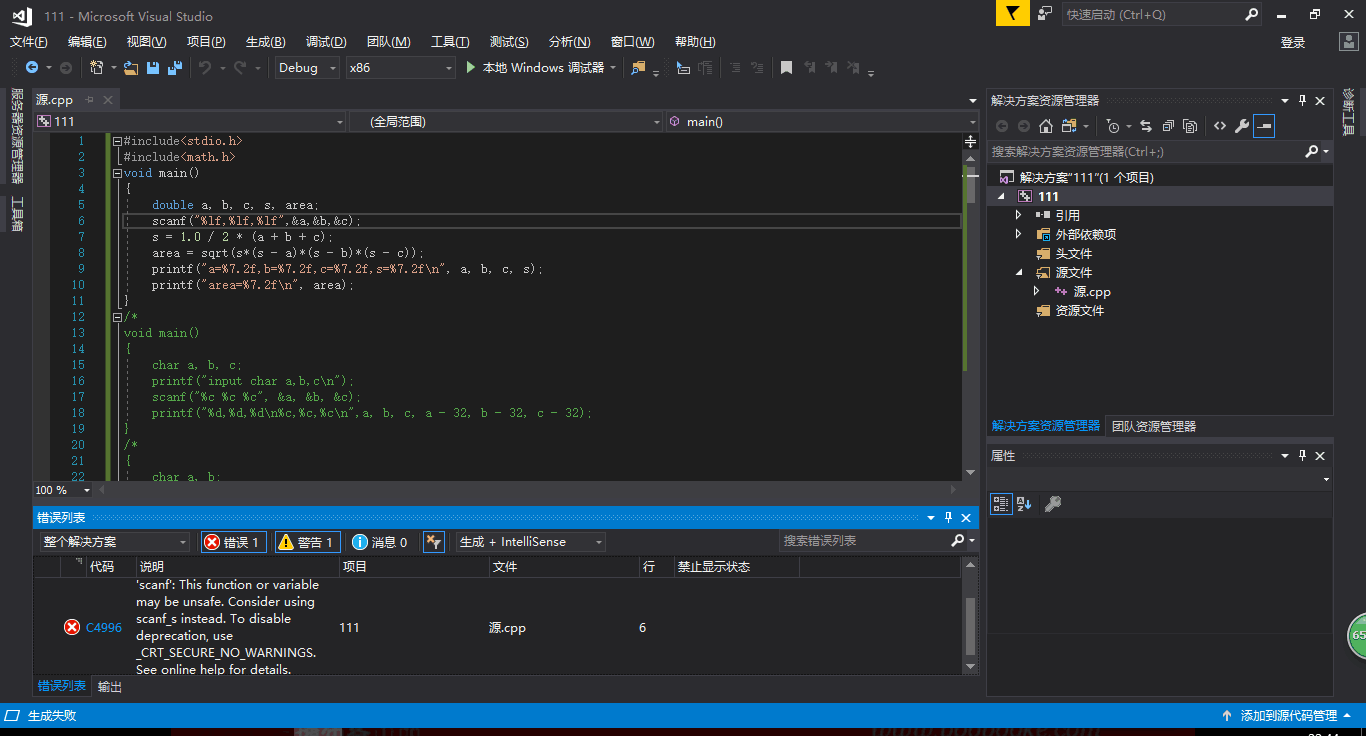Image resolution: width=1366 pixels, height=736 pixels.
Task: Switch to the 输出 tab
Action: tap(110, 687)
